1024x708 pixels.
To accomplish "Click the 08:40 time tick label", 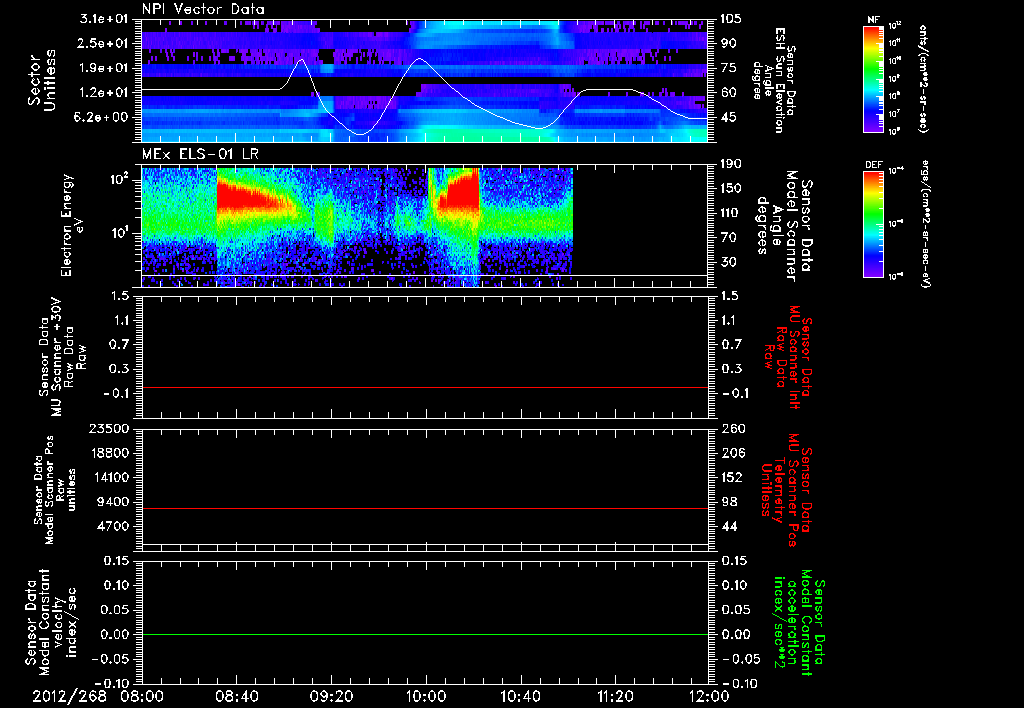I will pyautogui.click(x=237, y=696).
